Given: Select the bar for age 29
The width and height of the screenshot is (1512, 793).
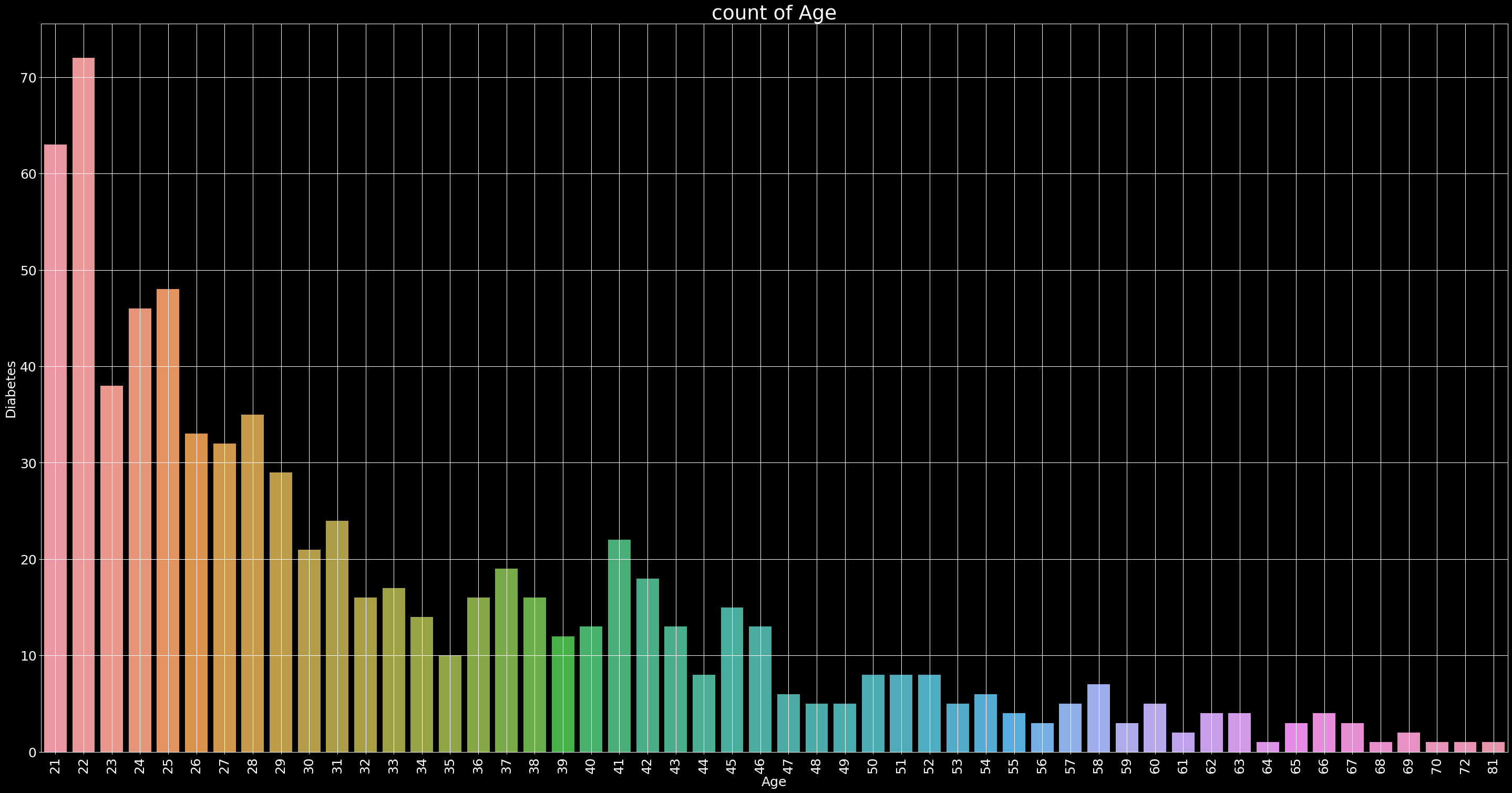Looking at the screenshot, I should click(x=281, y=612).
